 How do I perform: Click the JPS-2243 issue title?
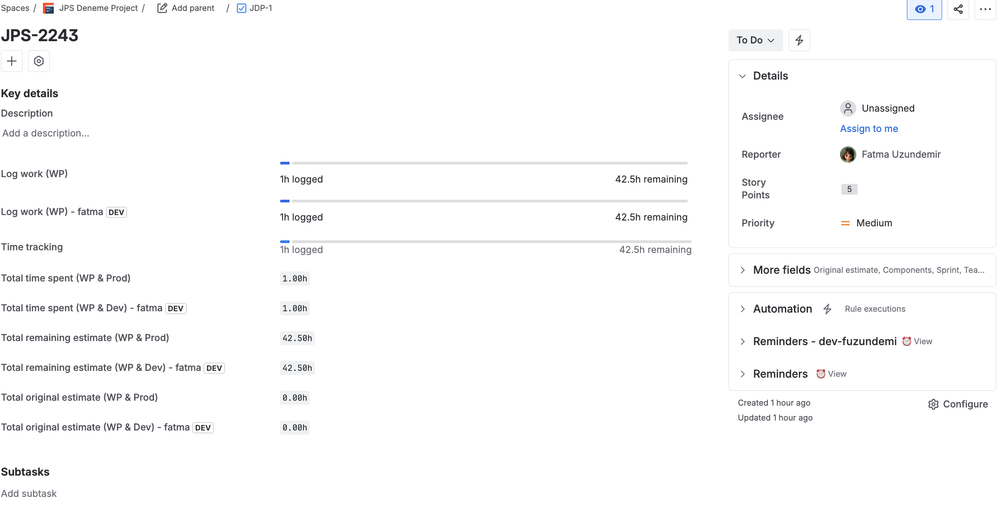coord(40,36)
